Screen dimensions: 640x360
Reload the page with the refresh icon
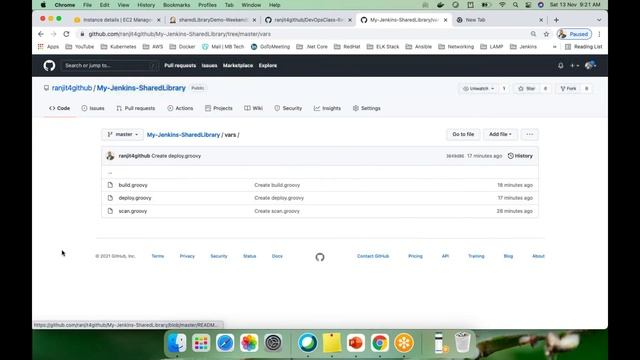(66, 34)
